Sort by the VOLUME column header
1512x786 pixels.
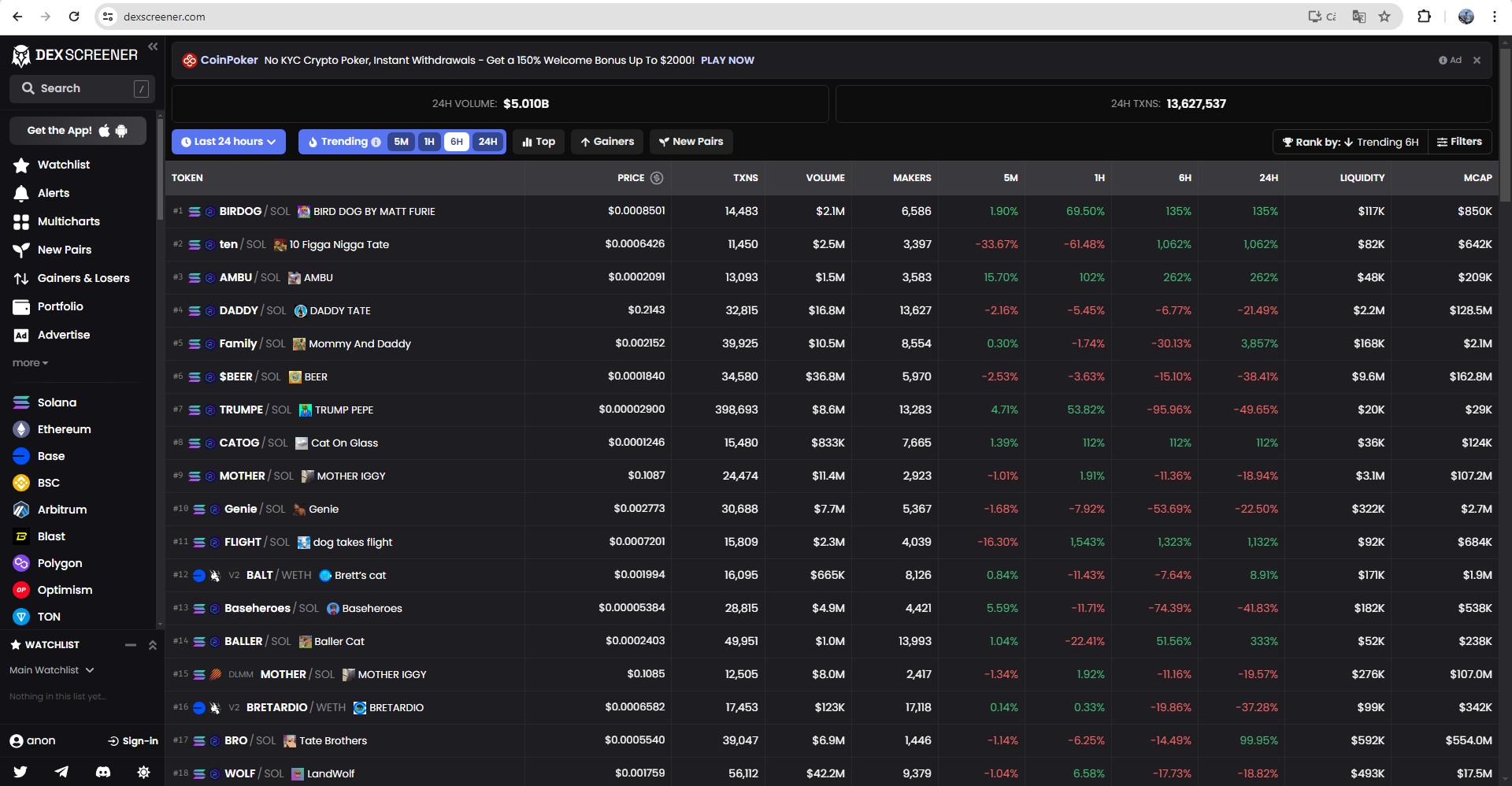click(825, 178)
